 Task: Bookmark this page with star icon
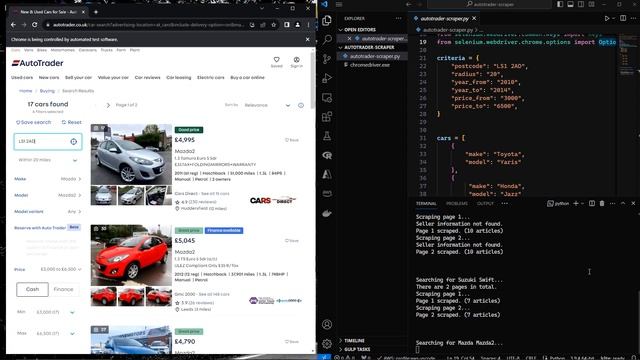point(273,25)
